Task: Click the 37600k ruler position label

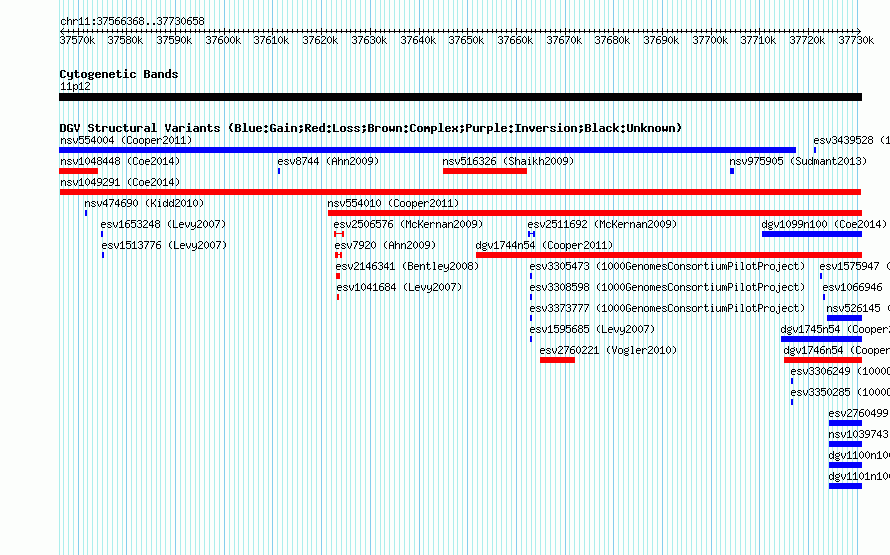Action: (222, 40)
